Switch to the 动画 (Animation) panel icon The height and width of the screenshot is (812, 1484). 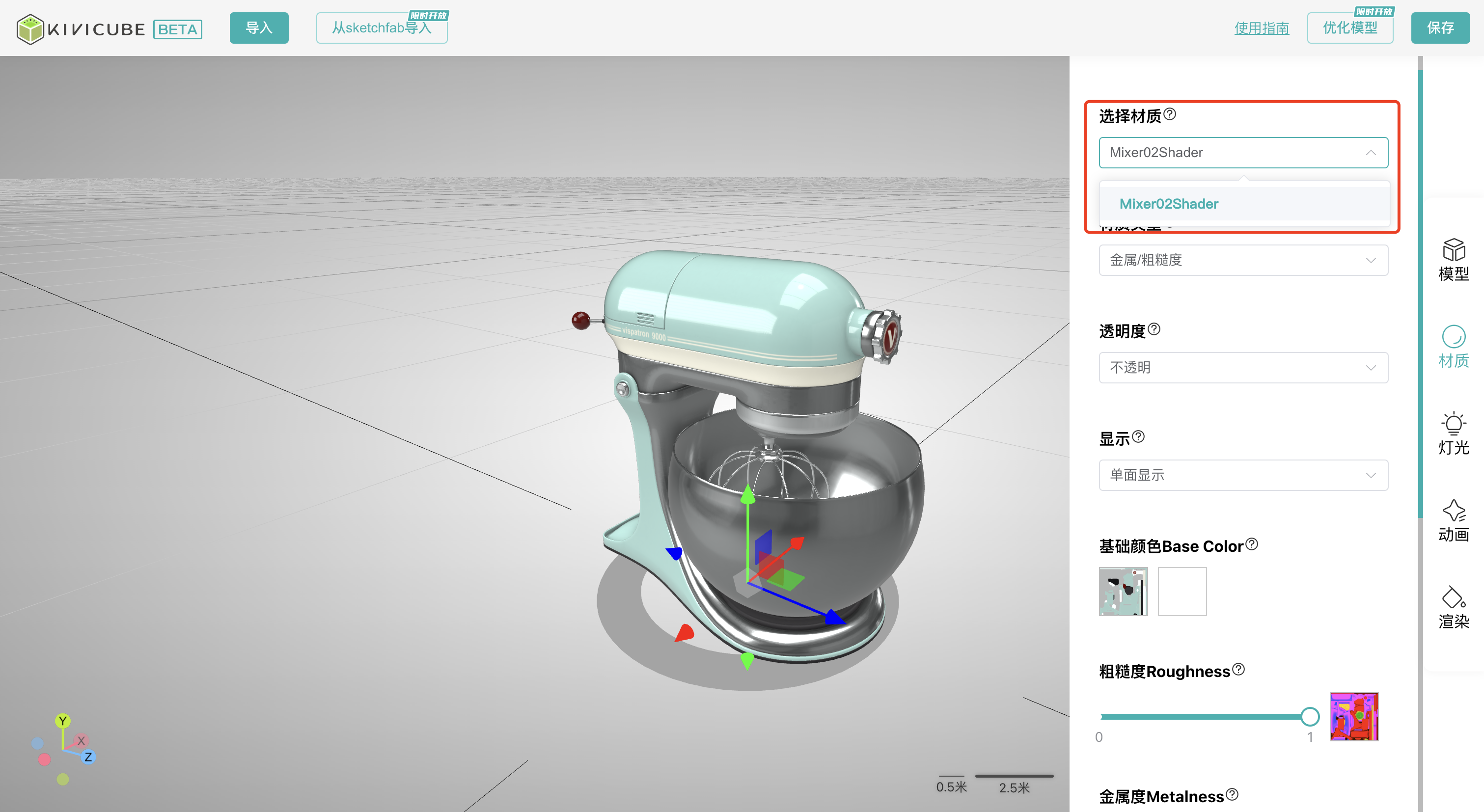pyautogui.click(x=1453, y=520)
